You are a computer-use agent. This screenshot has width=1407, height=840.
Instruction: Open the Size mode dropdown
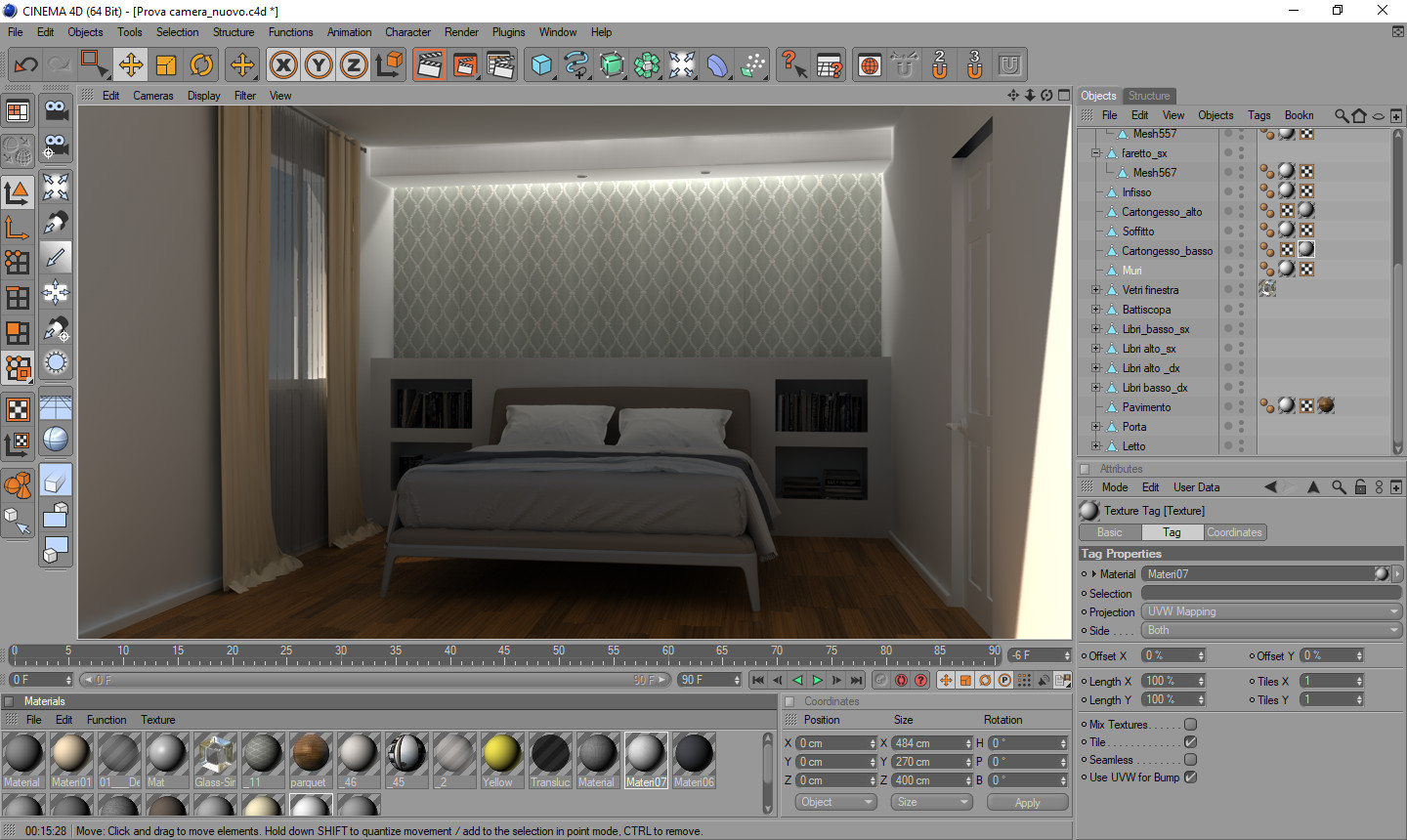pos(931,802)
